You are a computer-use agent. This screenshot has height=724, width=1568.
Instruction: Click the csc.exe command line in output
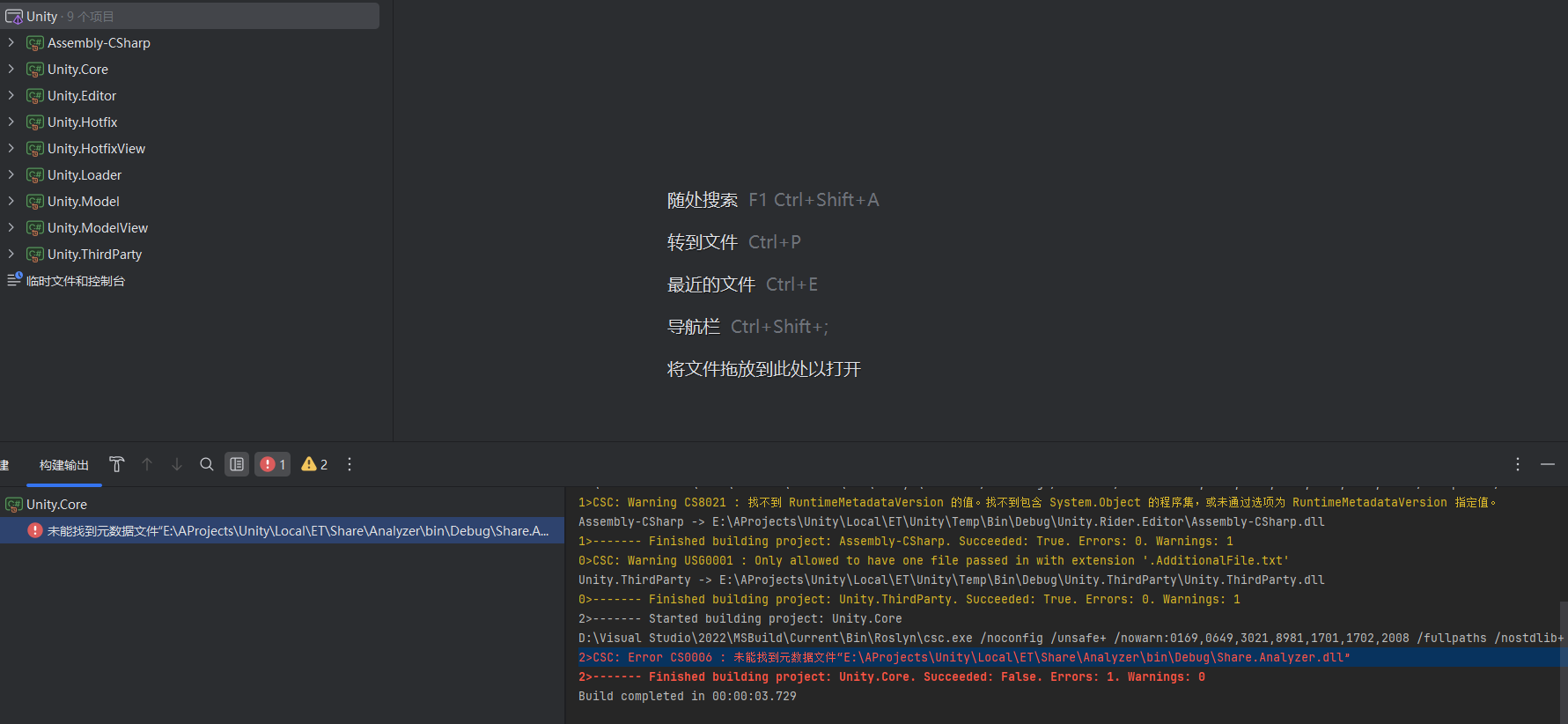1071,639
